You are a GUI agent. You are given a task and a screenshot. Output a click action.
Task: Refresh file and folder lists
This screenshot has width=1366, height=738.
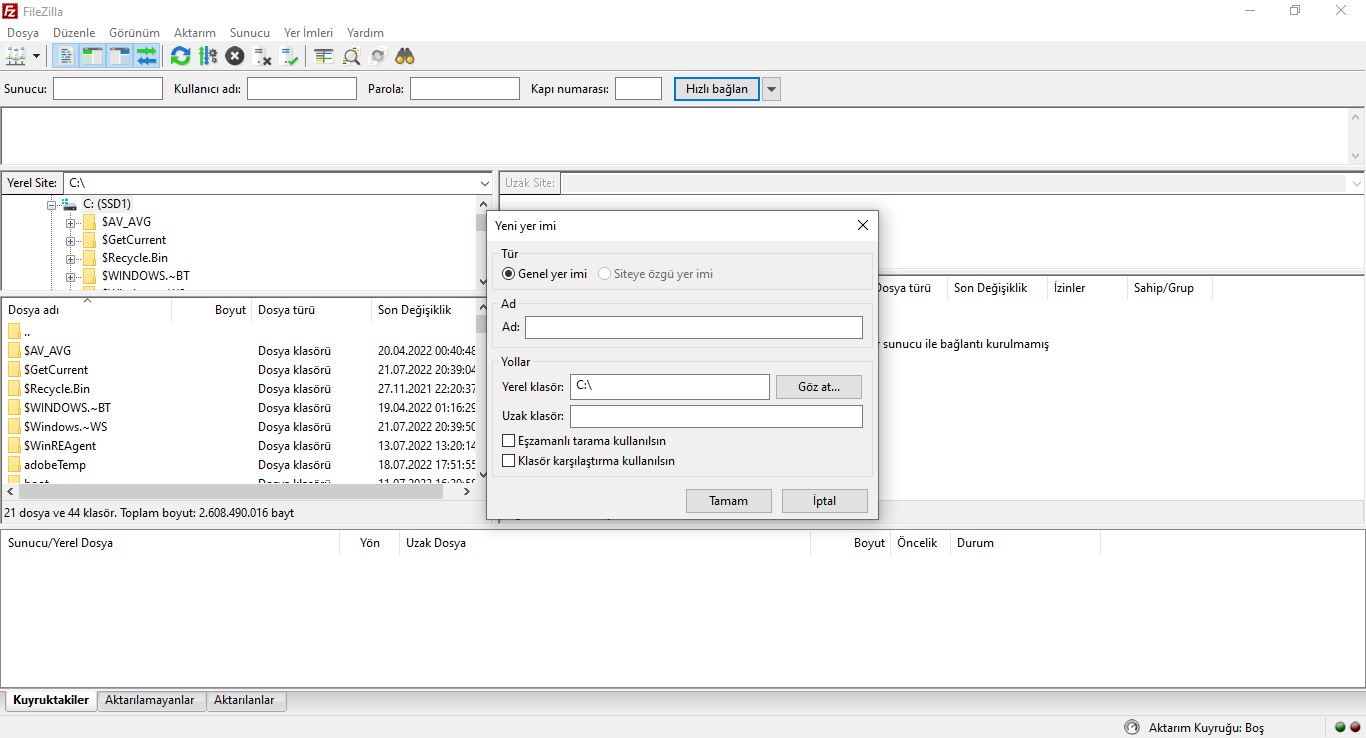pyautogui.click(x=180, y=56)
